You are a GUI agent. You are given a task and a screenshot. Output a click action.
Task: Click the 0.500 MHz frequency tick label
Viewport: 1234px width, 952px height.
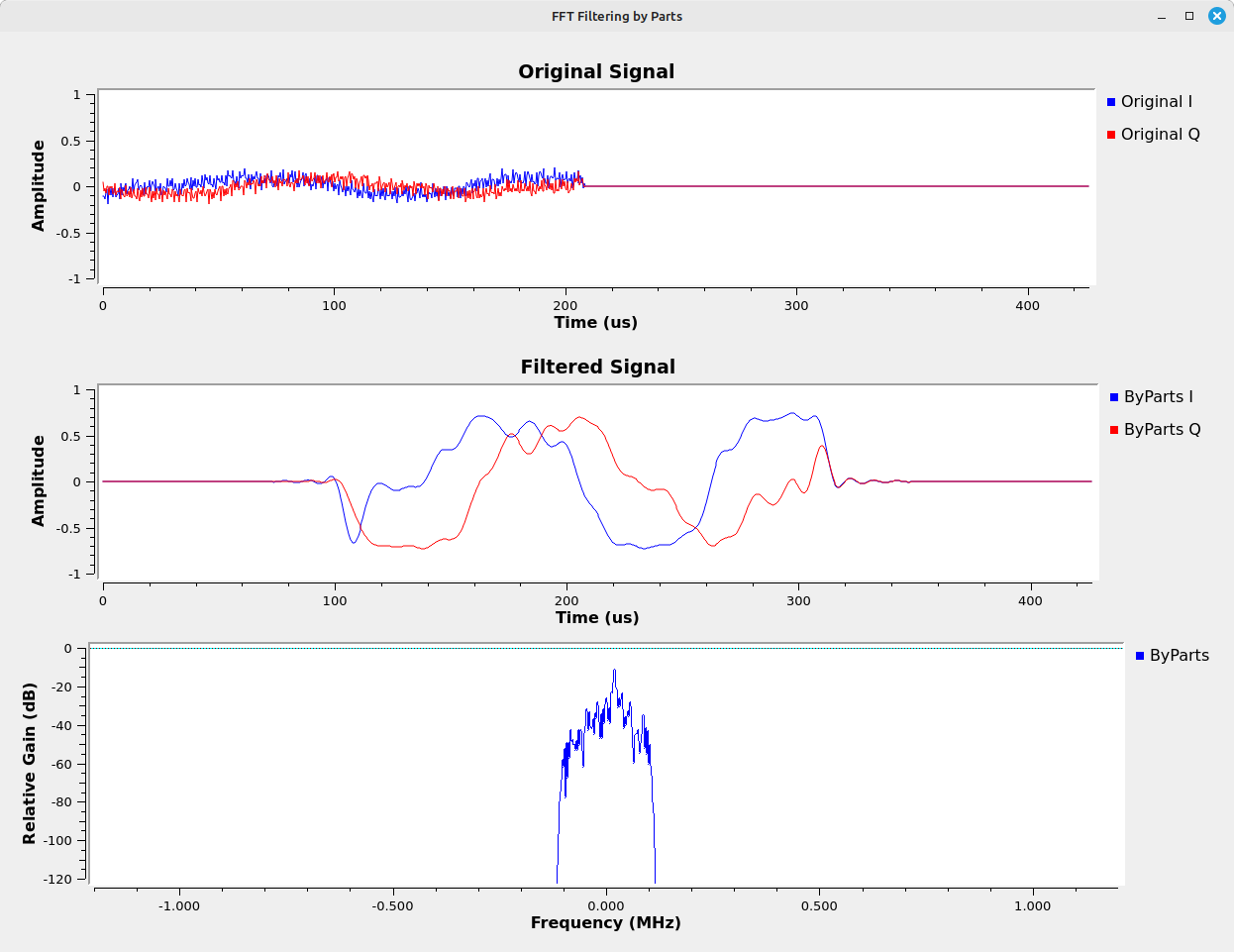click(x=818, y=905)
